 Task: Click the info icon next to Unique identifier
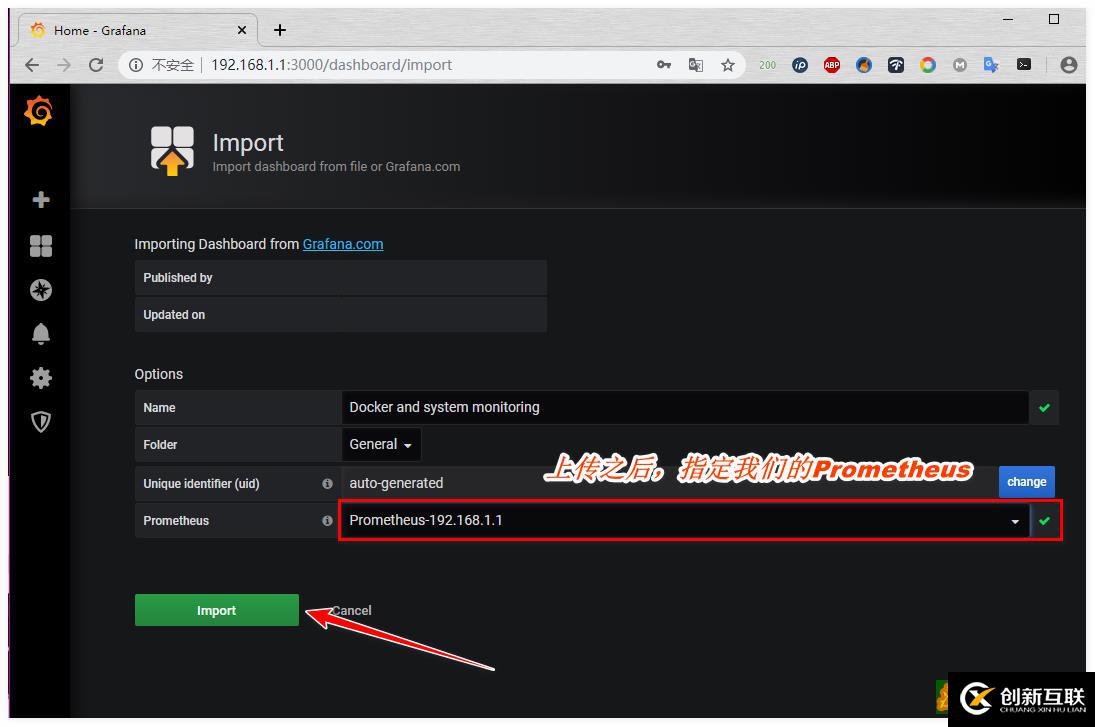pyautogui.click(x=327, y=483)
